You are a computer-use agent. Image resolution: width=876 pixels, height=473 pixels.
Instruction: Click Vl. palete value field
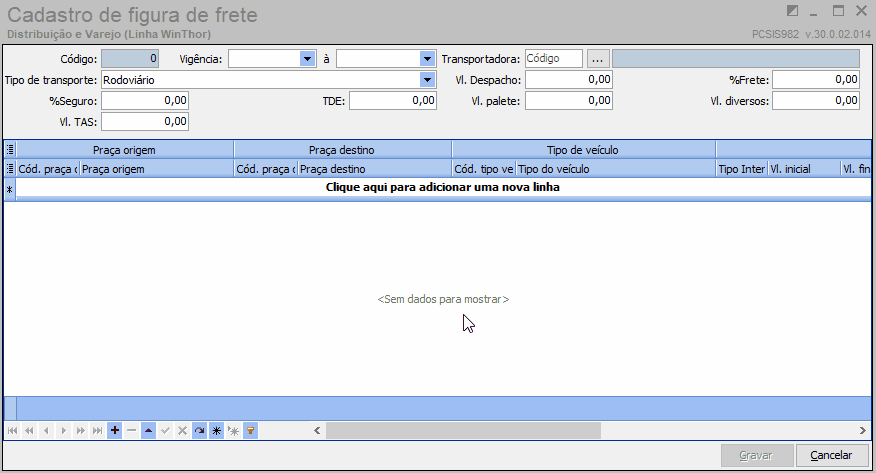(569, 101)
